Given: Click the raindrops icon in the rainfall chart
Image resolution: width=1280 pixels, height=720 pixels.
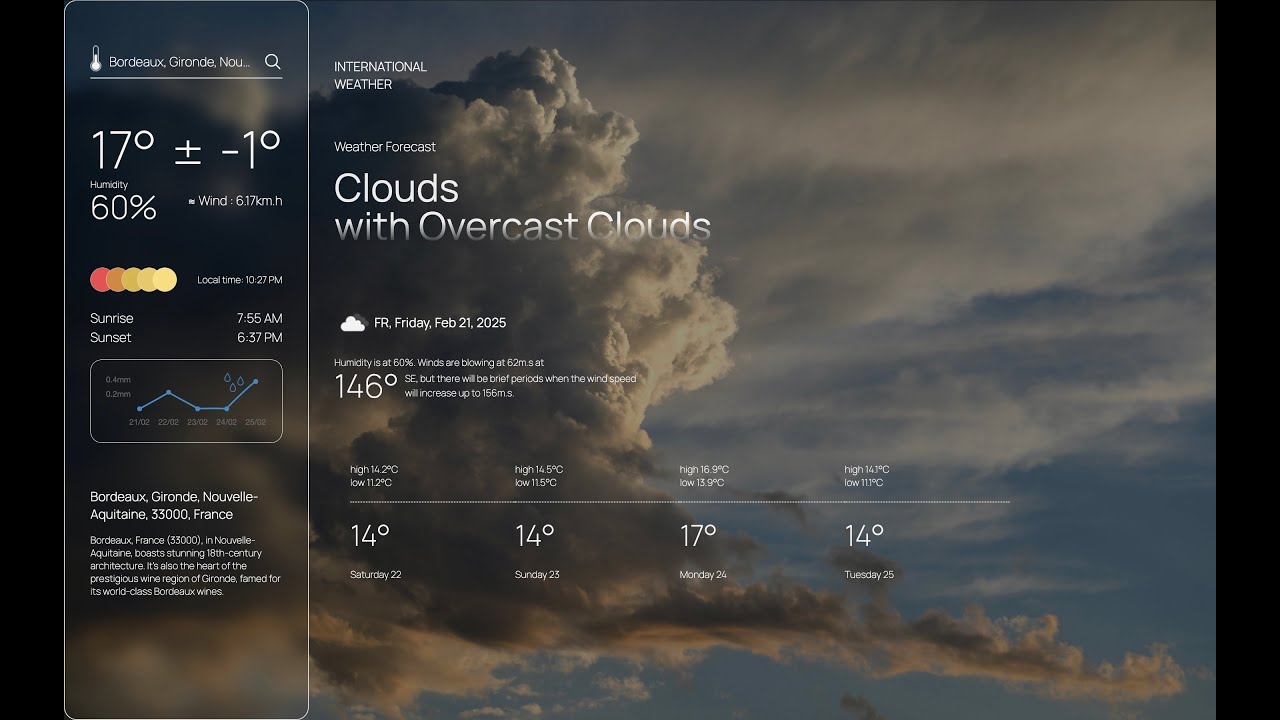Looking at the screenshot, I should pyautogui.click(x=234, y=383).
